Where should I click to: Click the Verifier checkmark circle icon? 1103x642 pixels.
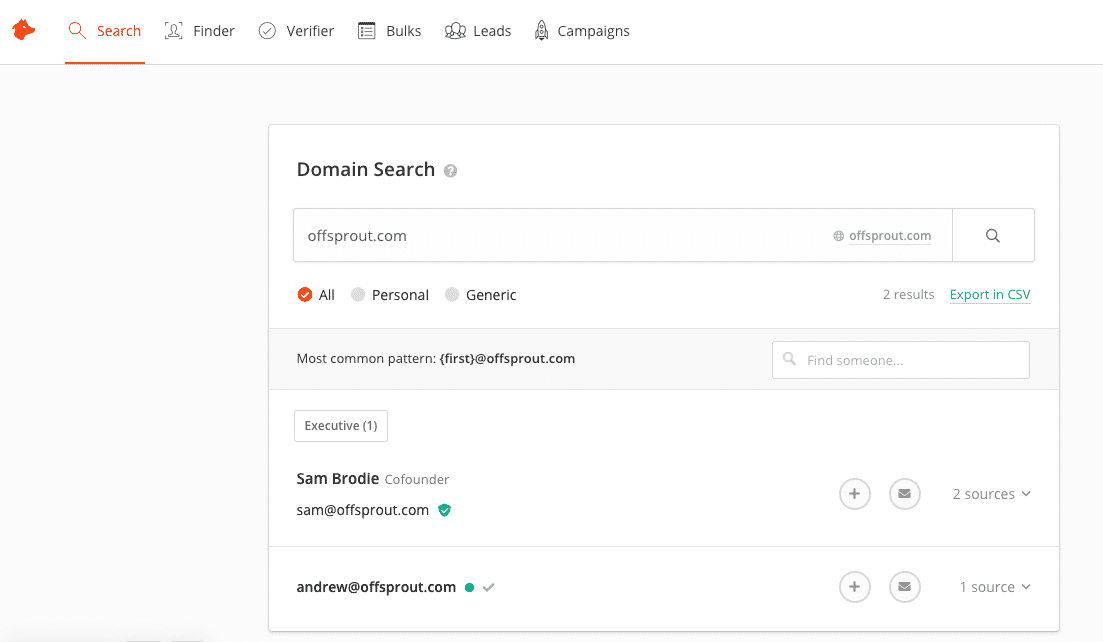pyautogui.click(x=267, y=31)
